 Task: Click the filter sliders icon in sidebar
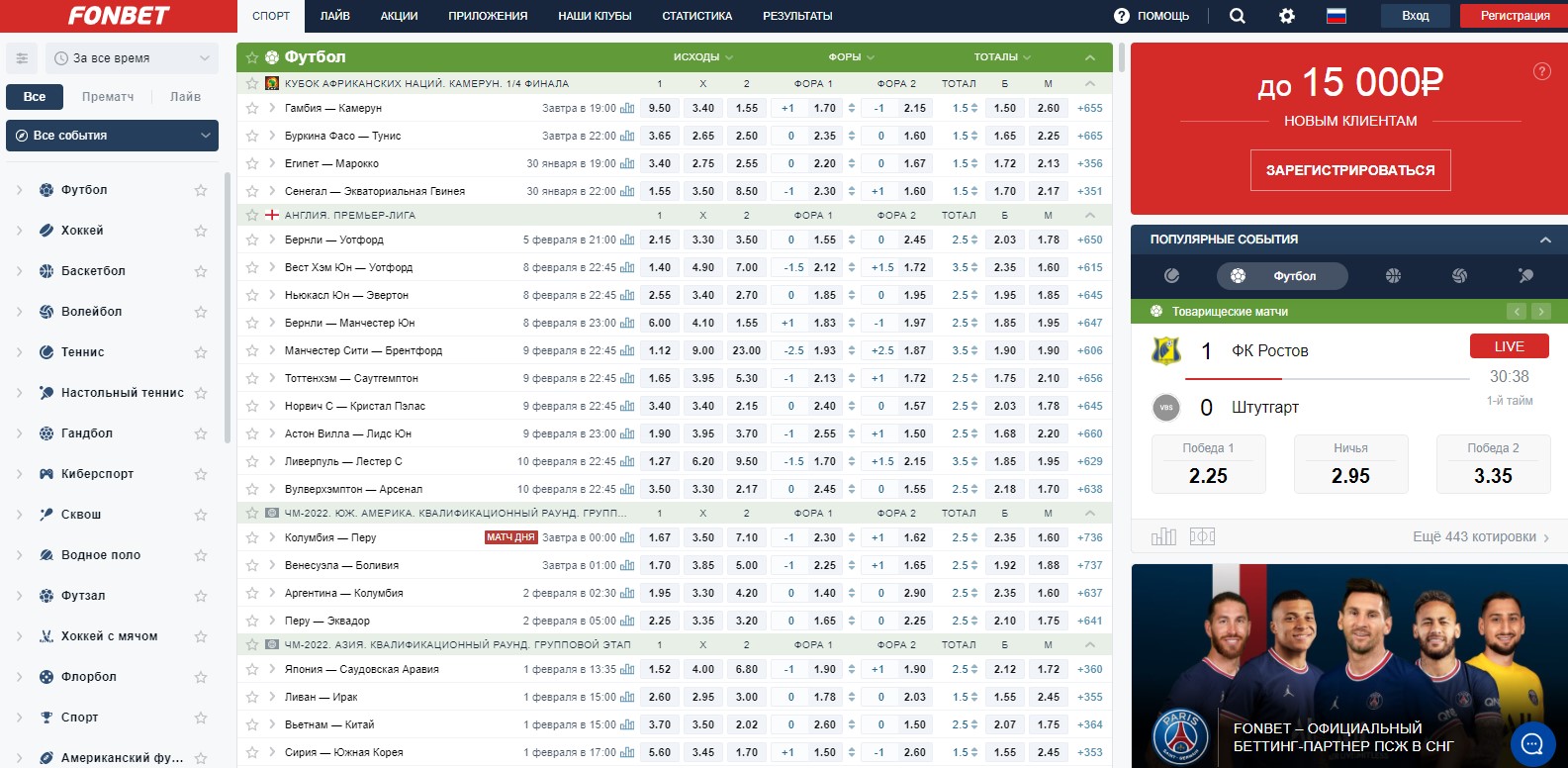point(22,58)
